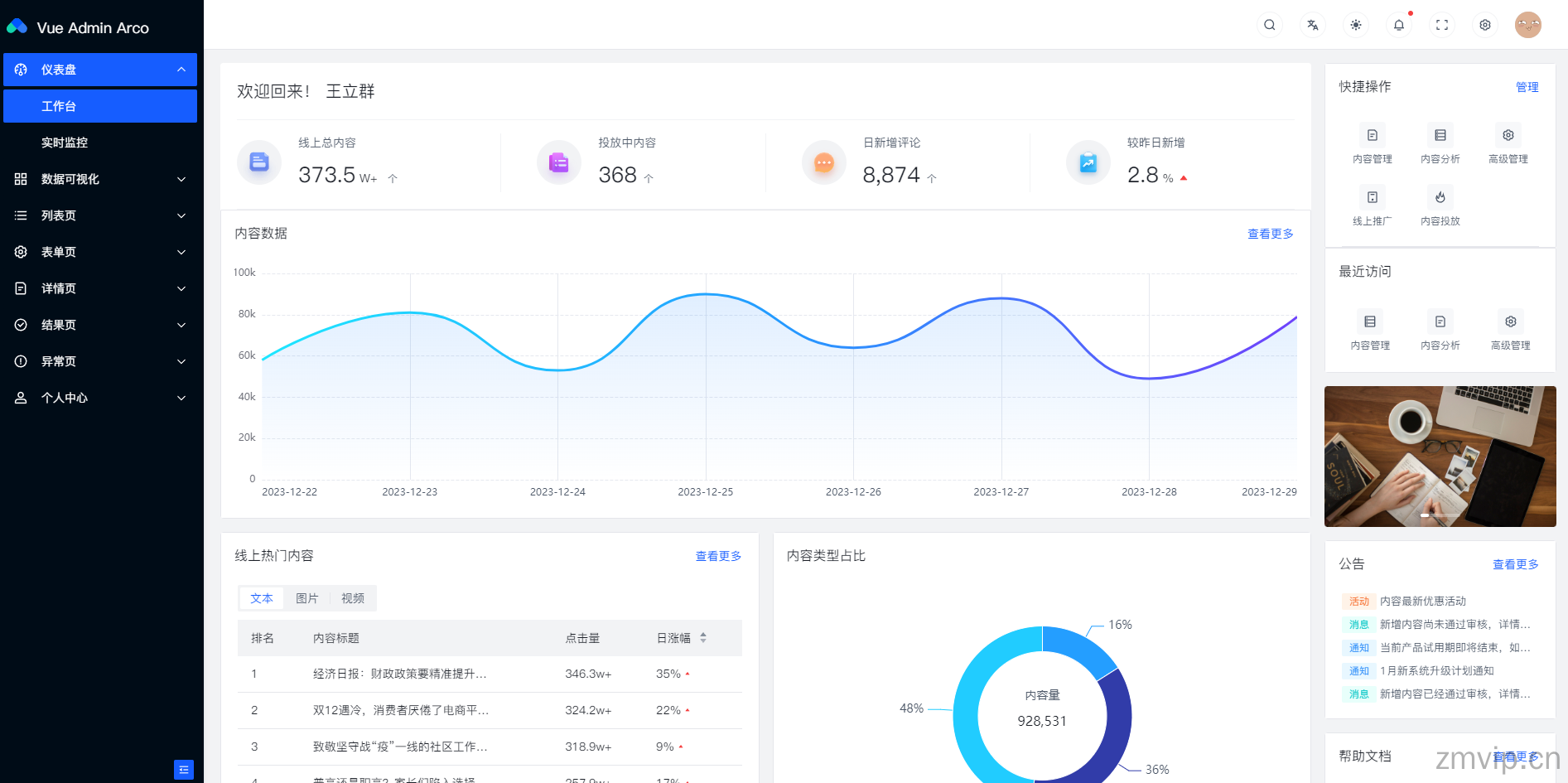Open page settings gear in top bar

click(1484, 25)
